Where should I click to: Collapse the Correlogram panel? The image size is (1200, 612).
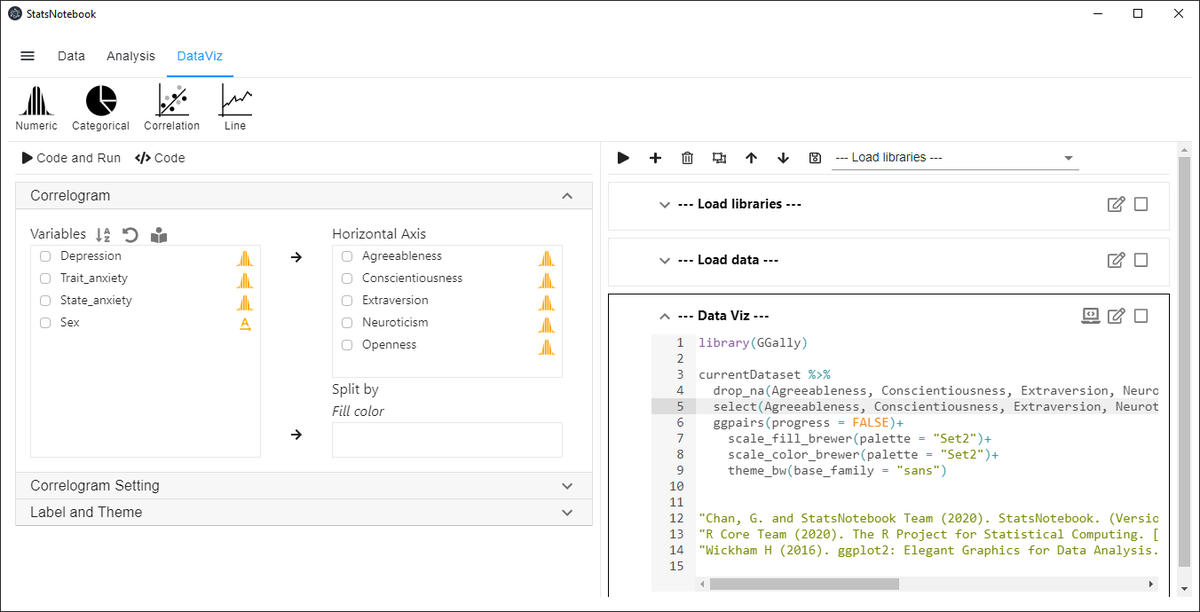tap(568, 196)
